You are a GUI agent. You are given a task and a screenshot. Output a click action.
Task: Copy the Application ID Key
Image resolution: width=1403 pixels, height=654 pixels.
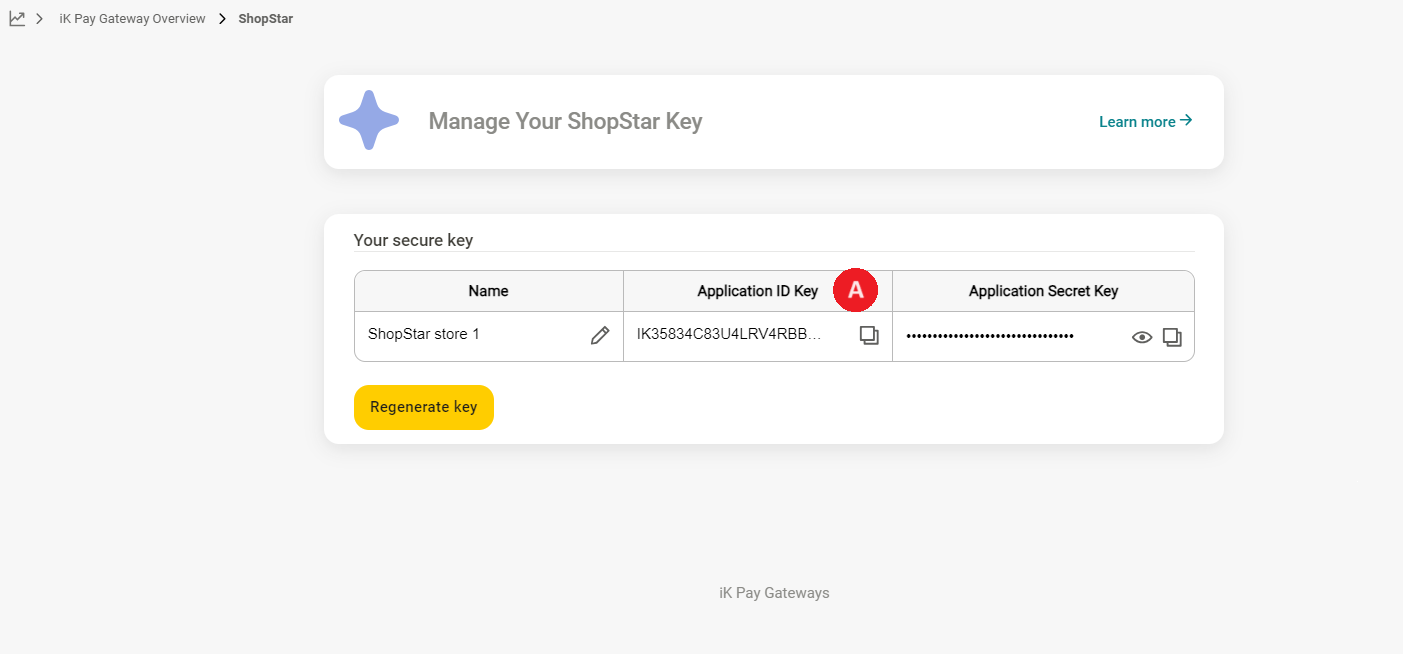pos(869,336)
